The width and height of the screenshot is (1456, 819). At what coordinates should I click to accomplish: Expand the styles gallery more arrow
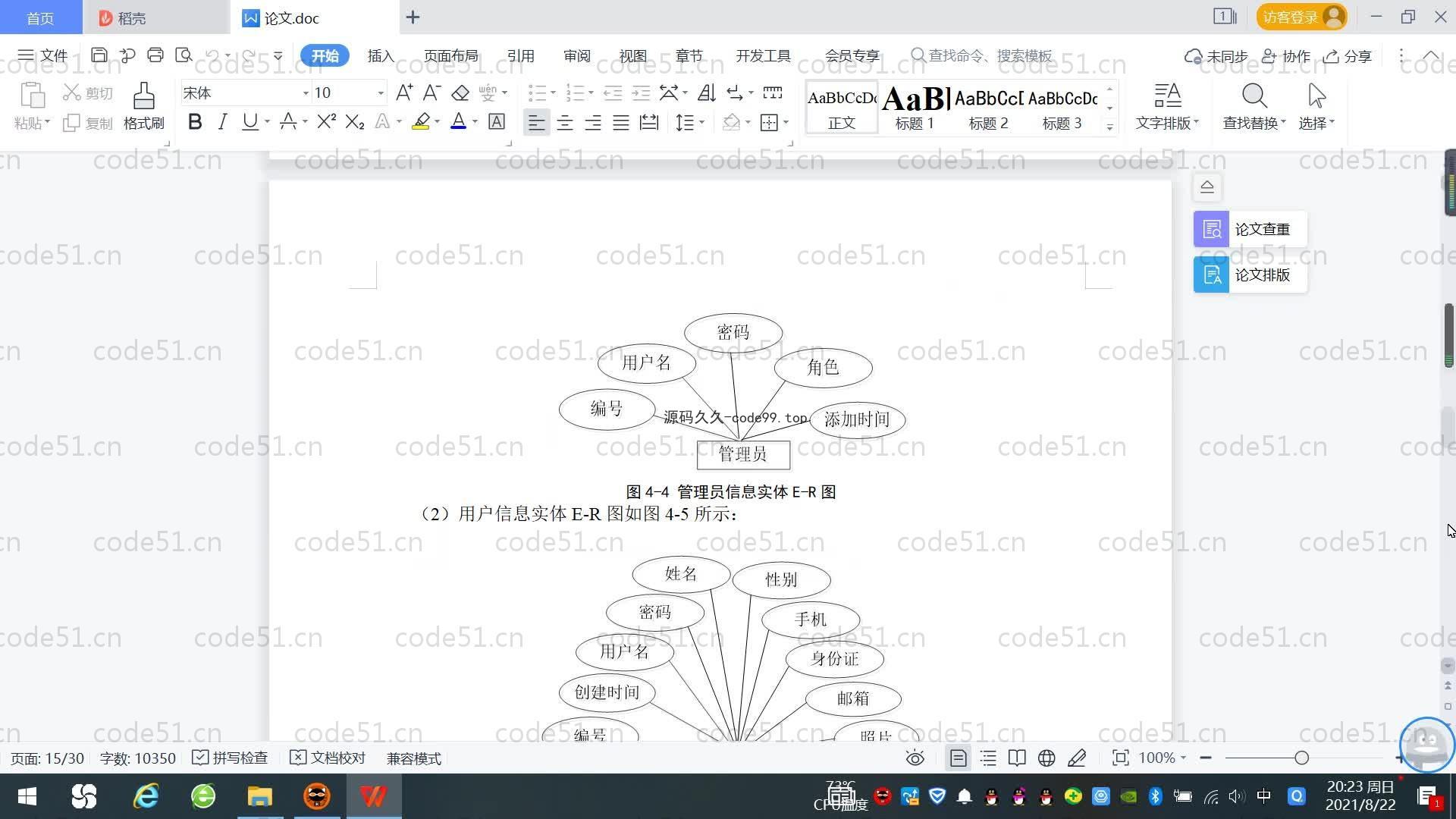pos(1109,127)
